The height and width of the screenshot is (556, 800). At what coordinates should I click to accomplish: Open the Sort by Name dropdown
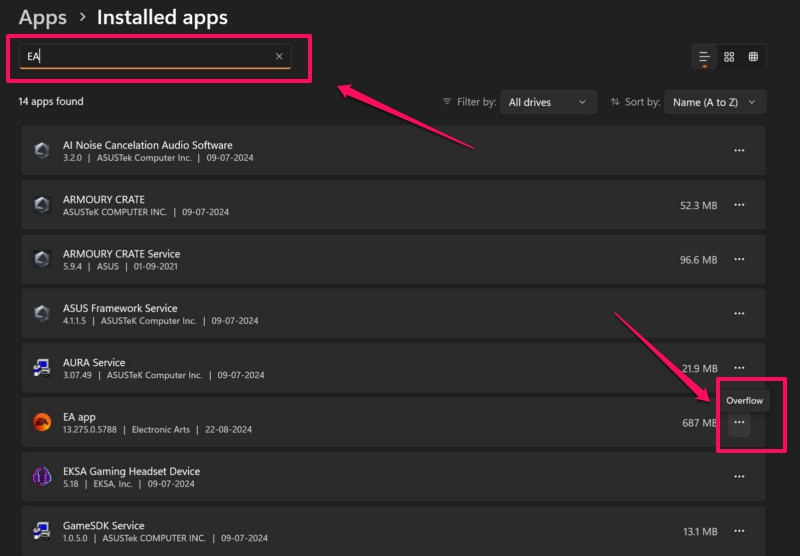click(714, 102)
